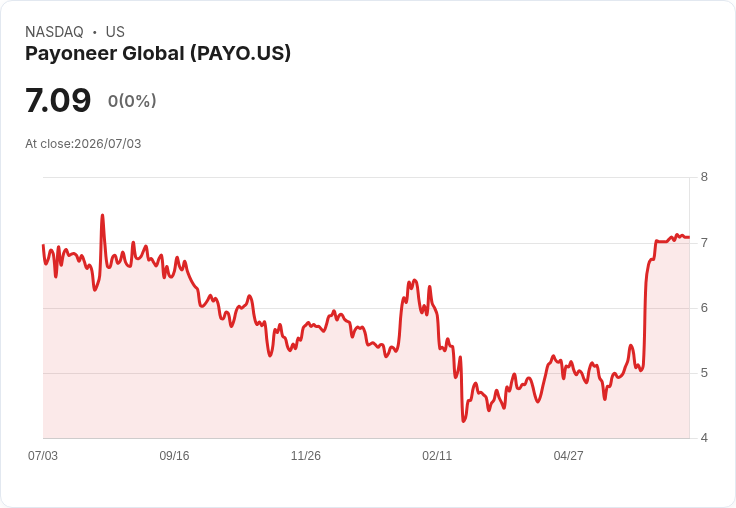Click the 02/11 date label on x-axis
This screenshot has height=508, width=736.
[437, 455]
